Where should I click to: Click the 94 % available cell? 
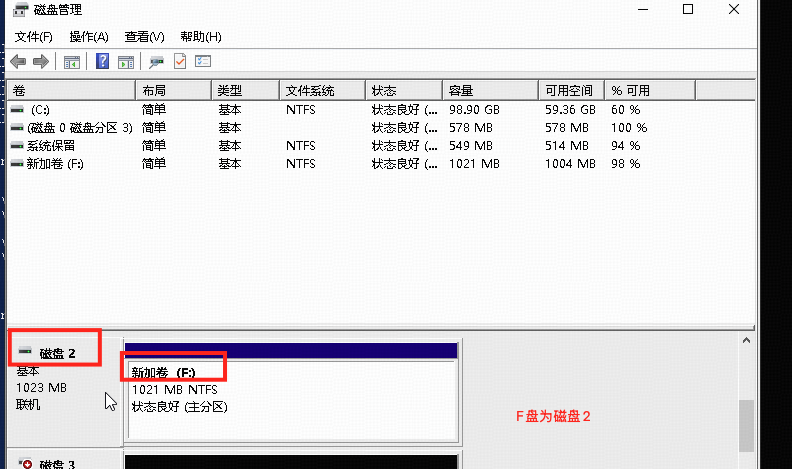[625, 146]
